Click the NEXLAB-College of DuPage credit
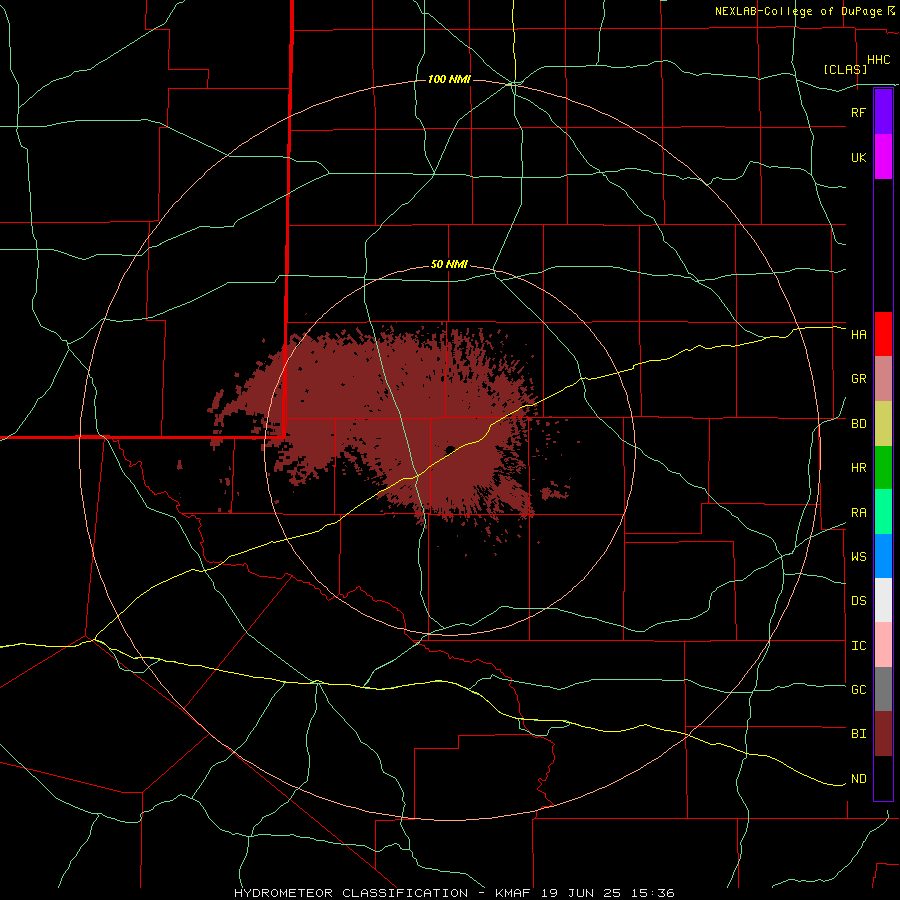This screenshot has width=900, height=900. 798,11
